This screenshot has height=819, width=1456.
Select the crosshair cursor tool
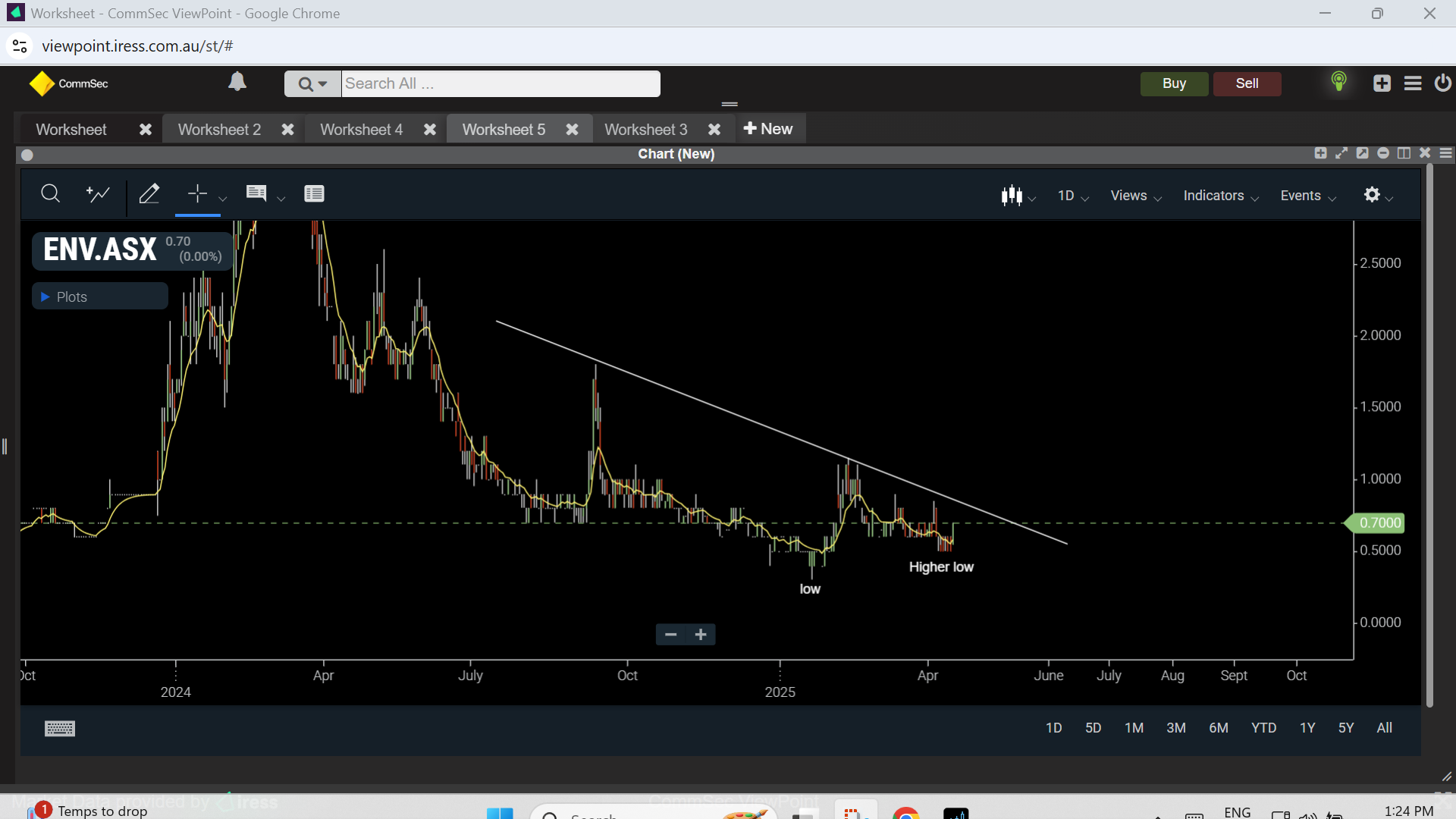197,194
